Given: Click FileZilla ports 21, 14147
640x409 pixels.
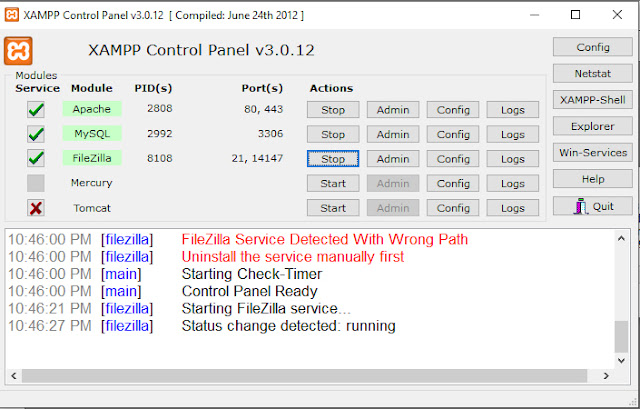Looking at the screenshot, I should (x=257, y=158).
